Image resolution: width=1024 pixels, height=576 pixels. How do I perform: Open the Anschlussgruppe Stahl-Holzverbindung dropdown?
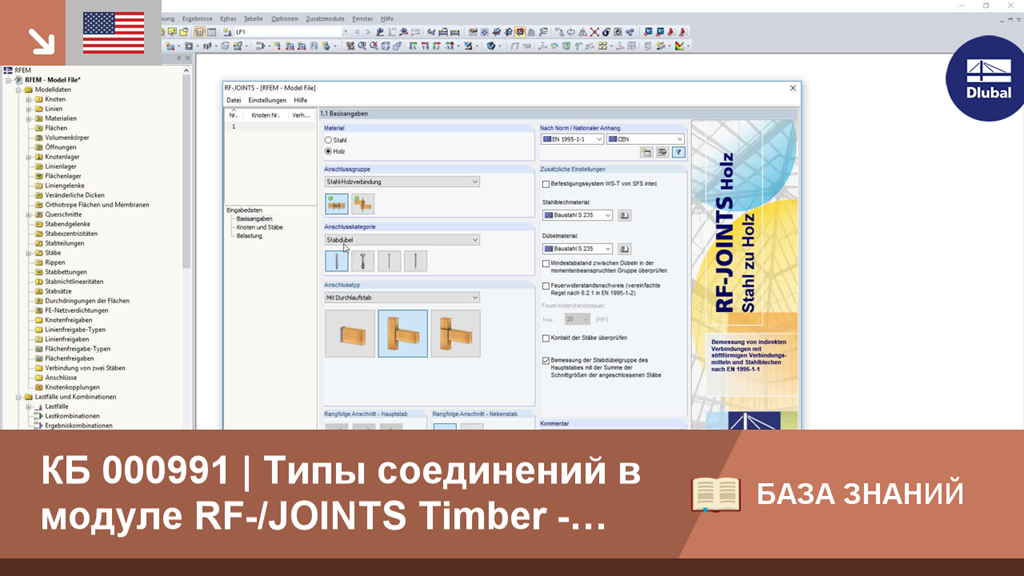pyautogui.click(x=402, y=182)
